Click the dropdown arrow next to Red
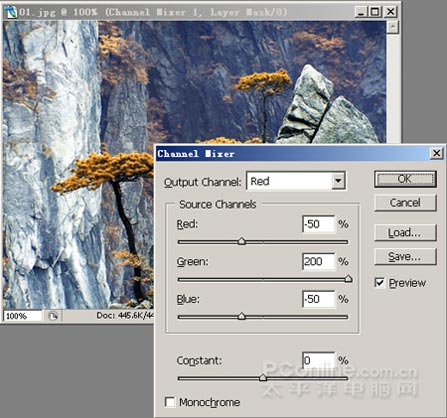Image resolution: width=447 pixels, height=418 pixels. point(338,181)
